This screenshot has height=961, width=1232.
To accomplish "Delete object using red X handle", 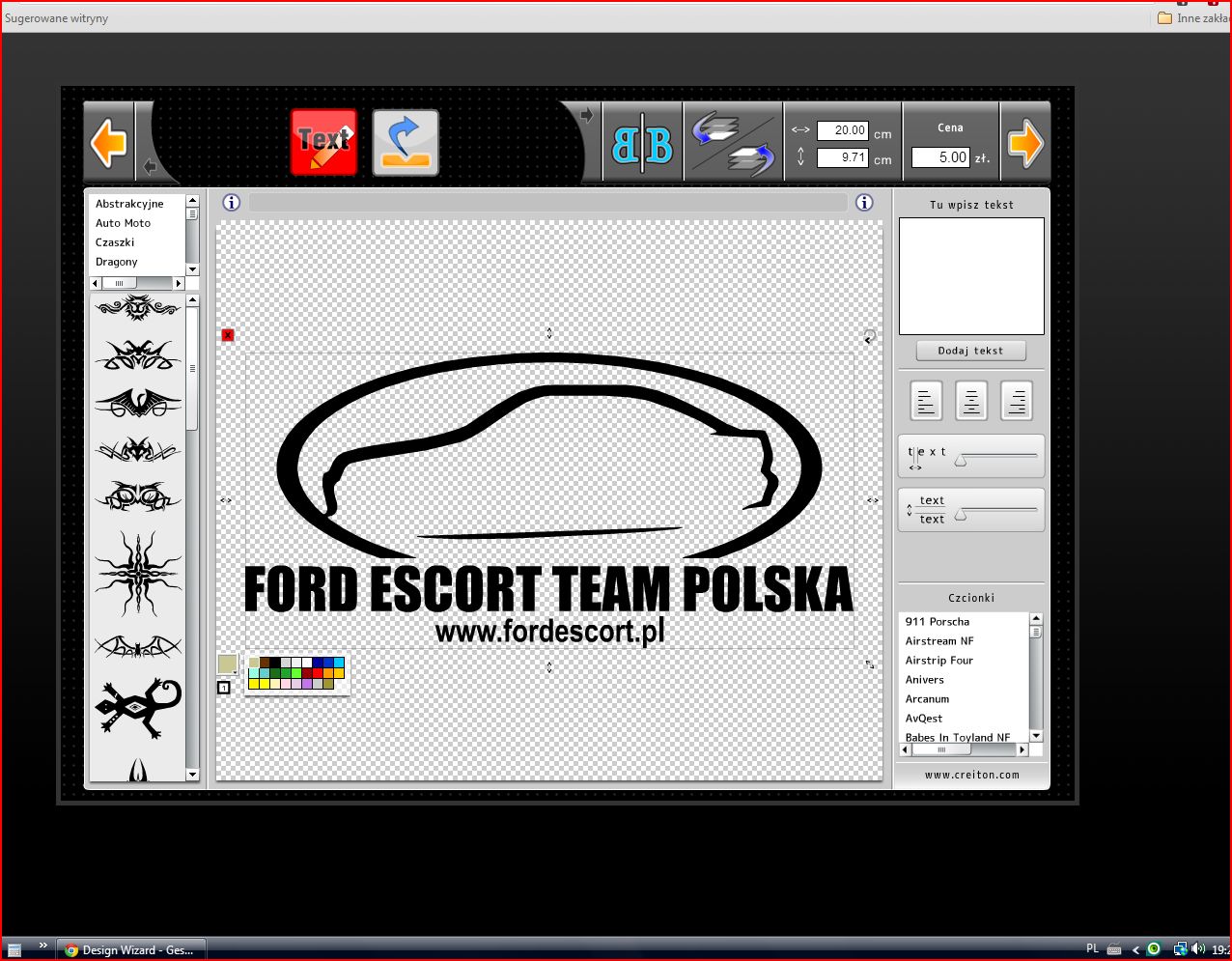I will tap(228, 335).
